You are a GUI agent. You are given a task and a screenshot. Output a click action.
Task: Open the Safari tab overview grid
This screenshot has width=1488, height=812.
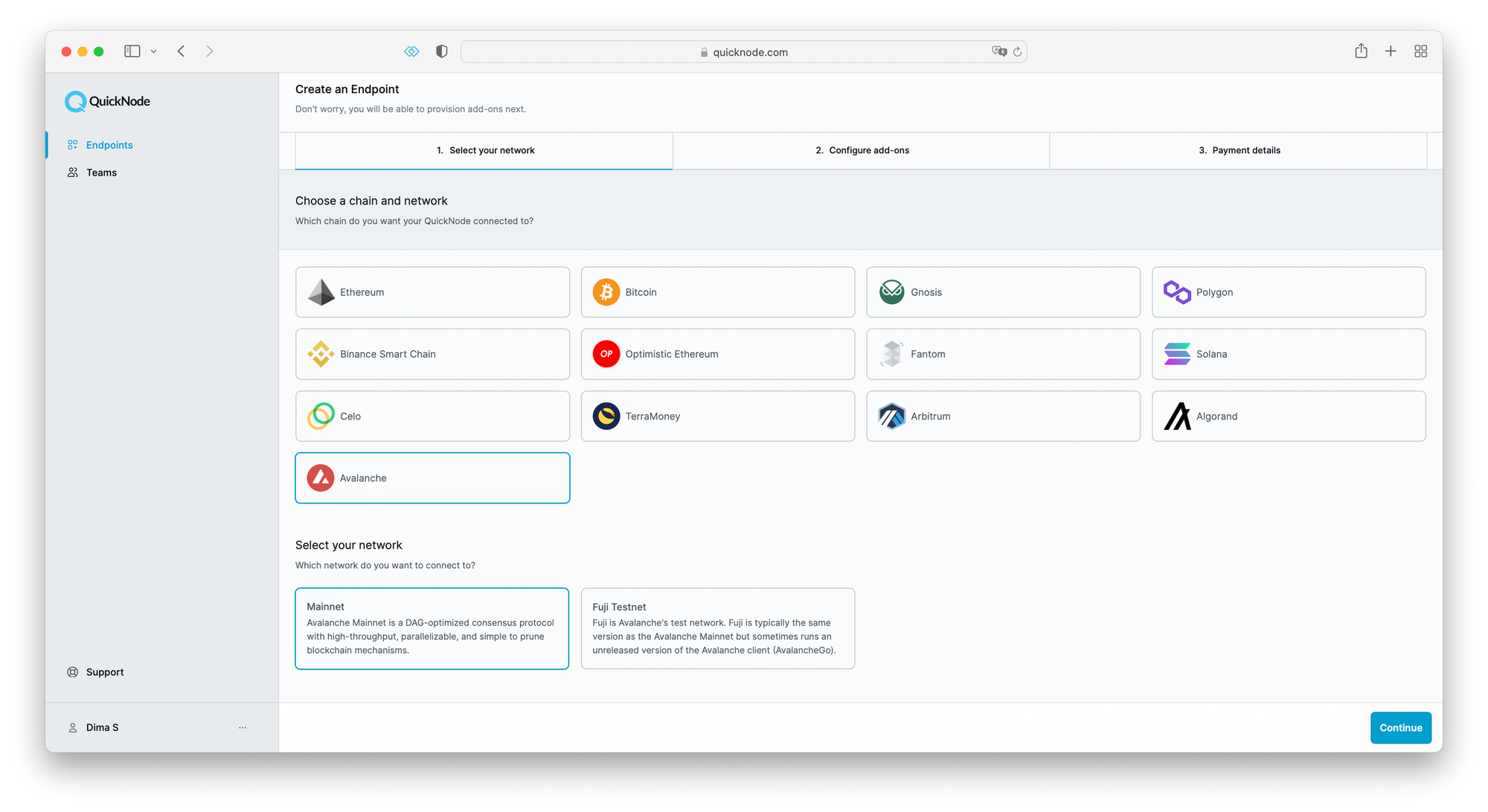click(x=1420, y=51)
